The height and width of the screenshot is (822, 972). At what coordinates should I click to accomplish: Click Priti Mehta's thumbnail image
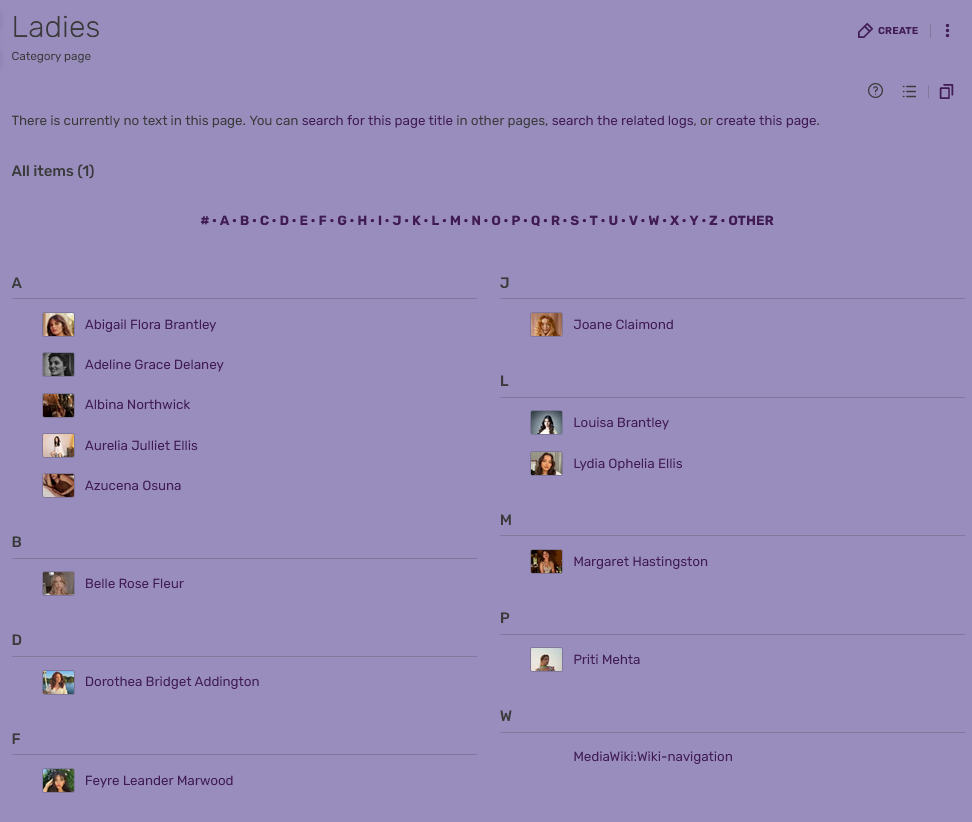[546, 660]
